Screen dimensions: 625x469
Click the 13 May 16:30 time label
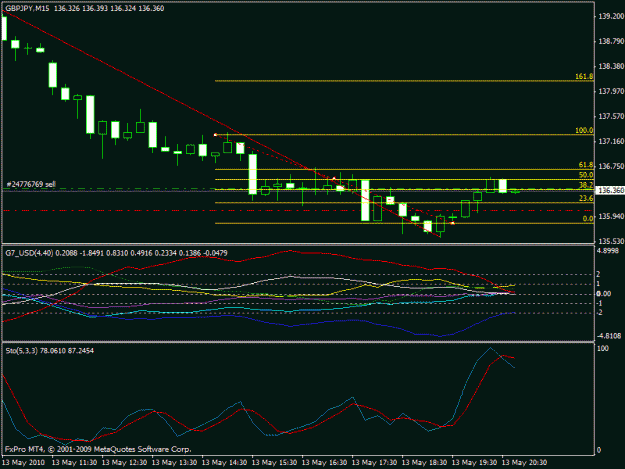[324, 462]
